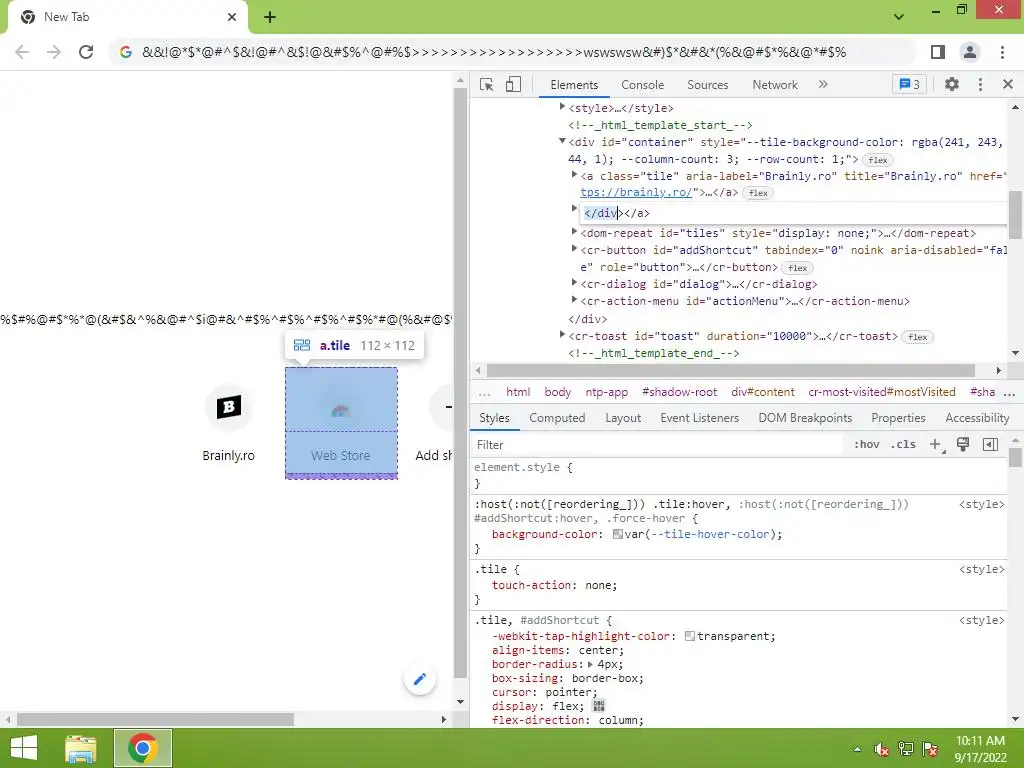1024x768 pixels.
Task: Close the New Tab tab
Action: click(x=232, y=17)
